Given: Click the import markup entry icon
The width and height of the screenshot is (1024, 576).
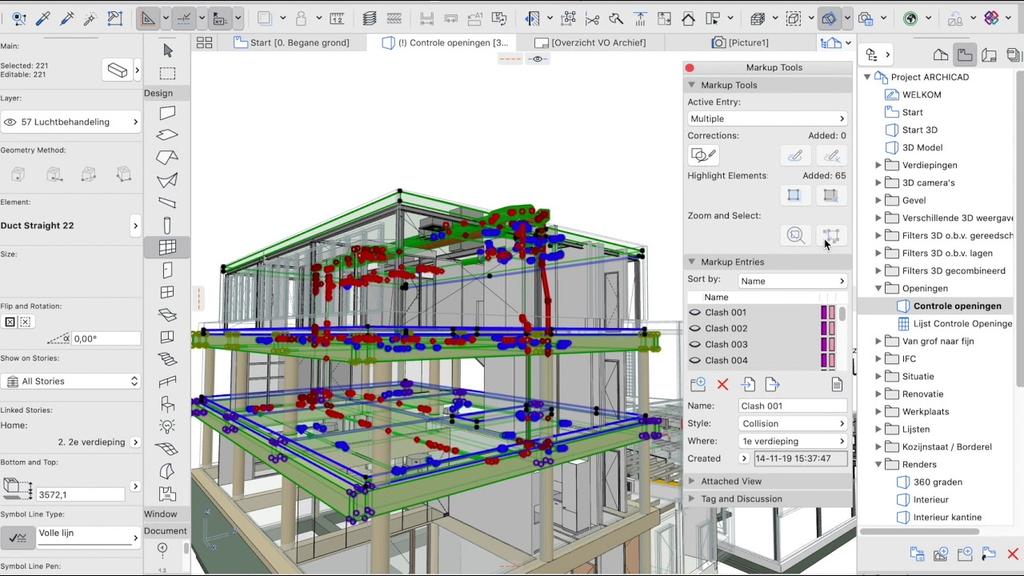Looking at the screenshot, I should (748, 384).
